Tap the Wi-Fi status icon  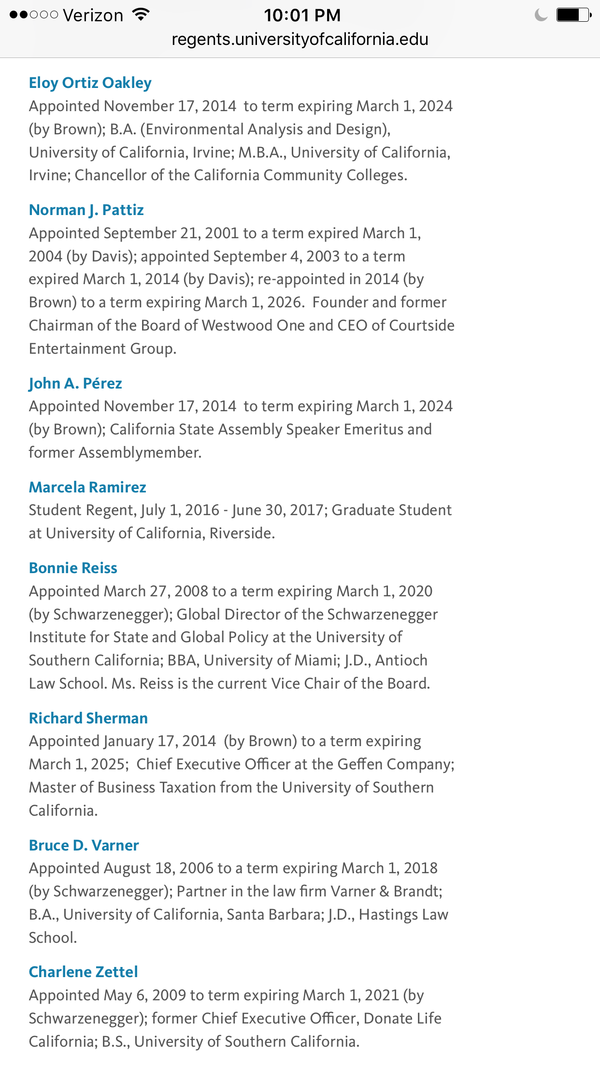(x=141, y=15)
